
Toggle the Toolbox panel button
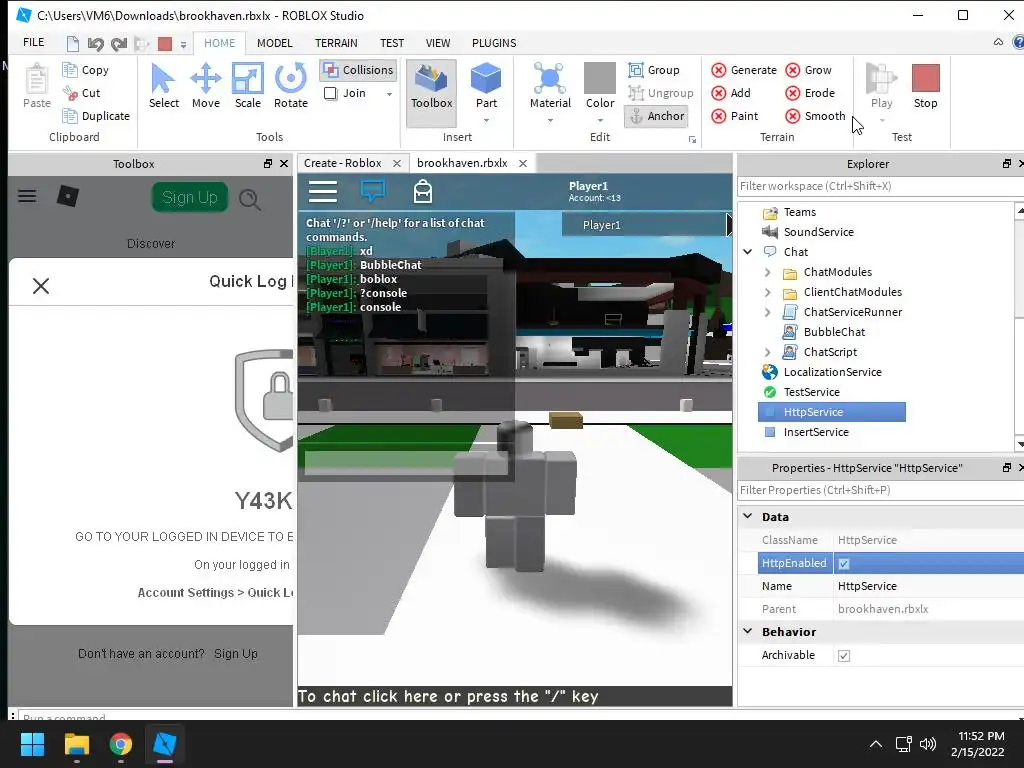point(431,92)
